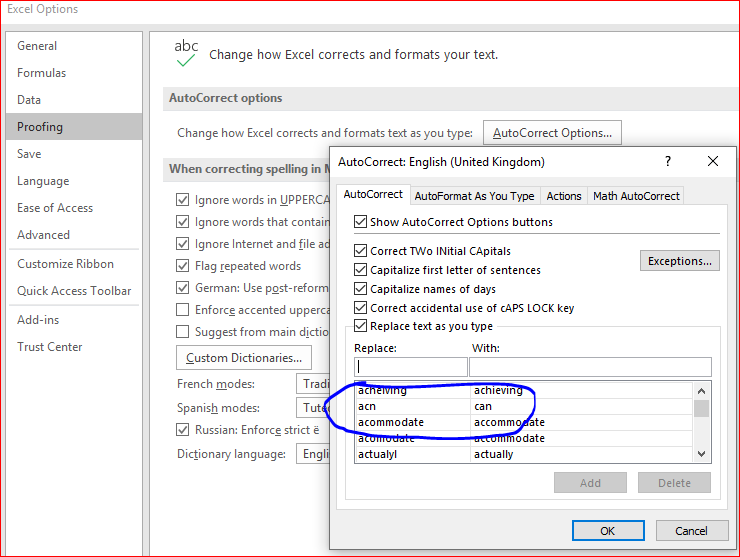Open the French modes dropdown

point(313,384)
